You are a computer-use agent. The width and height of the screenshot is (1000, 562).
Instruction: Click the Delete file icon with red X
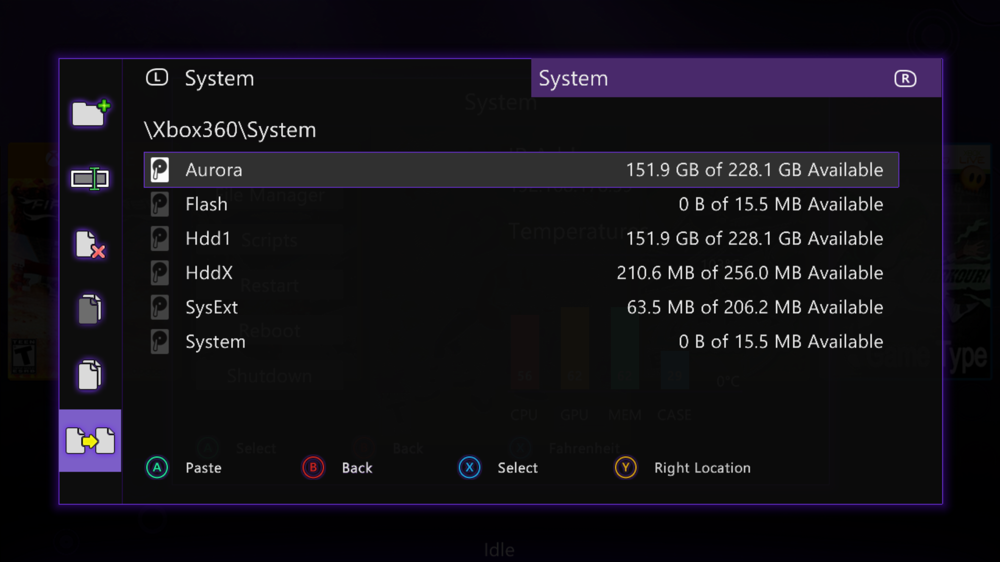click(x=90, y=244)
